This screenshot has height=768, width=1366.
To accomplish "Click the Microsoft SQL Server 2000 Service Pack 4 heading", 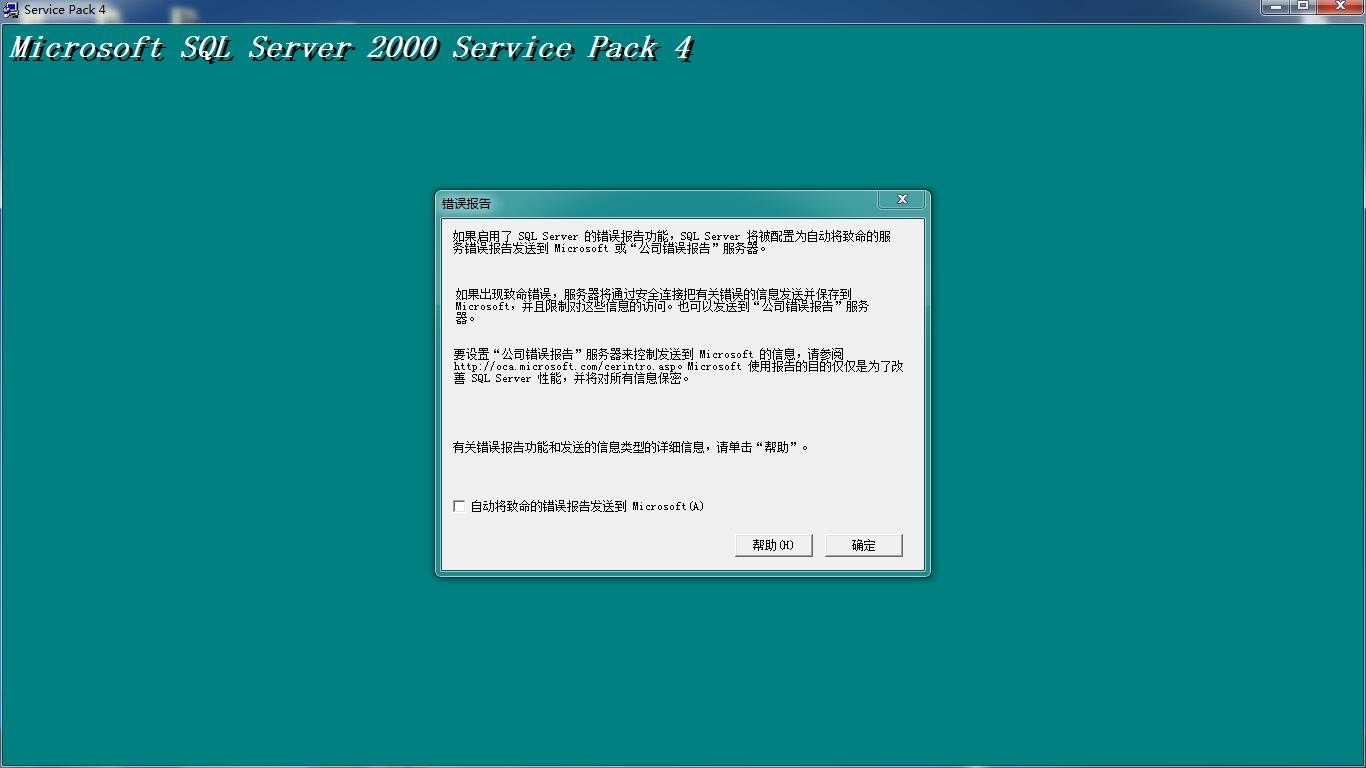I will 351,48.
